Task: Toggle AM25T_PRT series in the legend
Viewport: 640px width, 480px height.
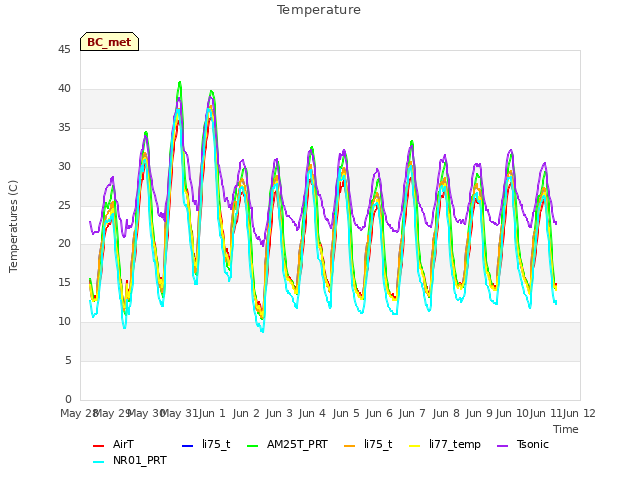Action: click(287, 444)
